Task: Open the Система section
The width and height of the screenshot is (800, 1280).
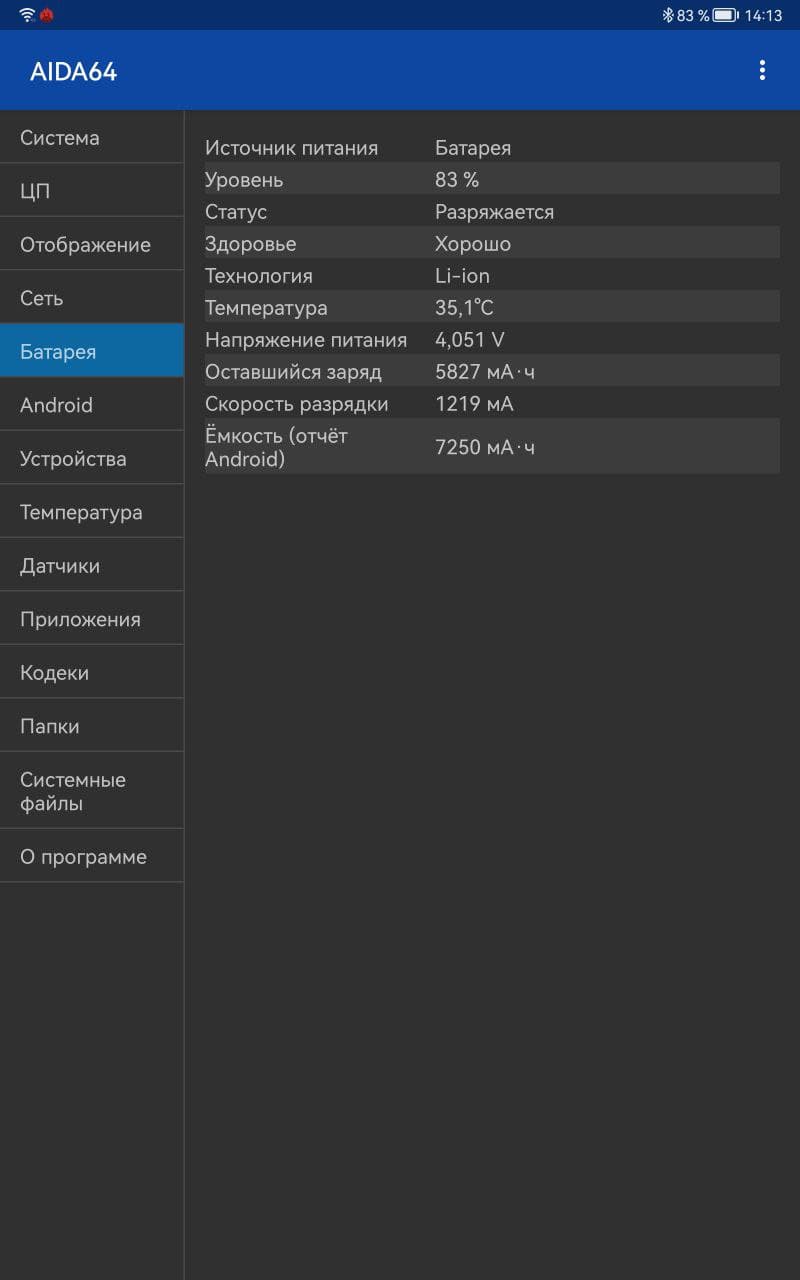Action: coord(92,138)
